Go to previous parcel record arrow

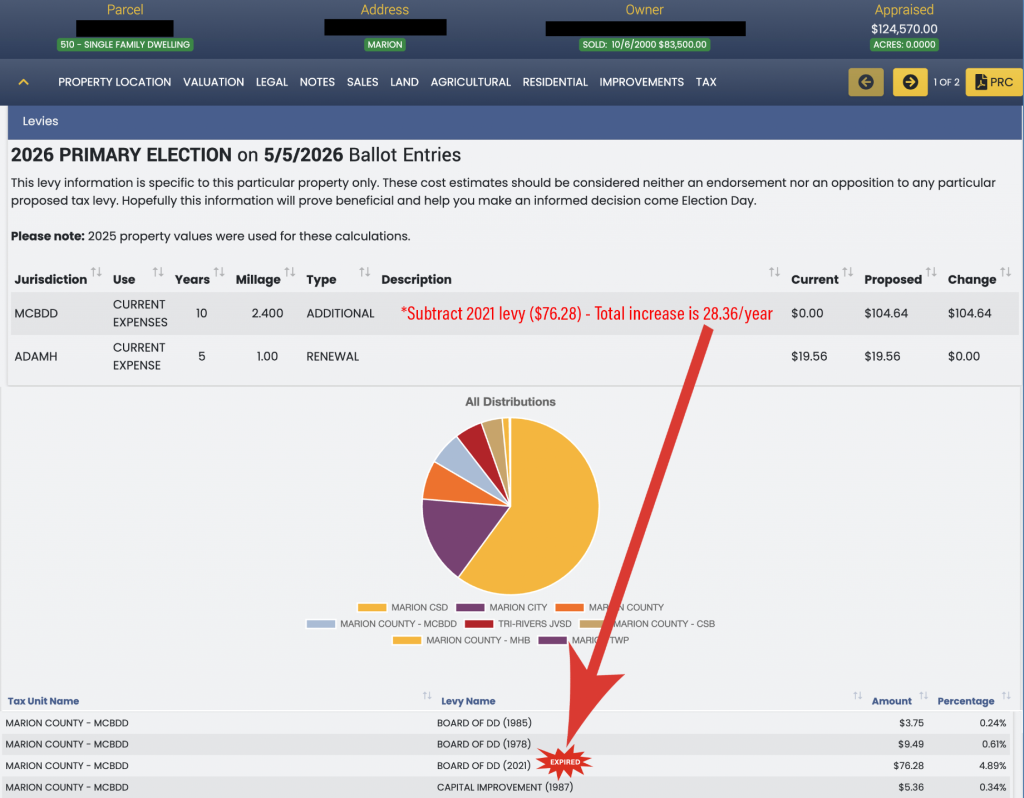866,82
